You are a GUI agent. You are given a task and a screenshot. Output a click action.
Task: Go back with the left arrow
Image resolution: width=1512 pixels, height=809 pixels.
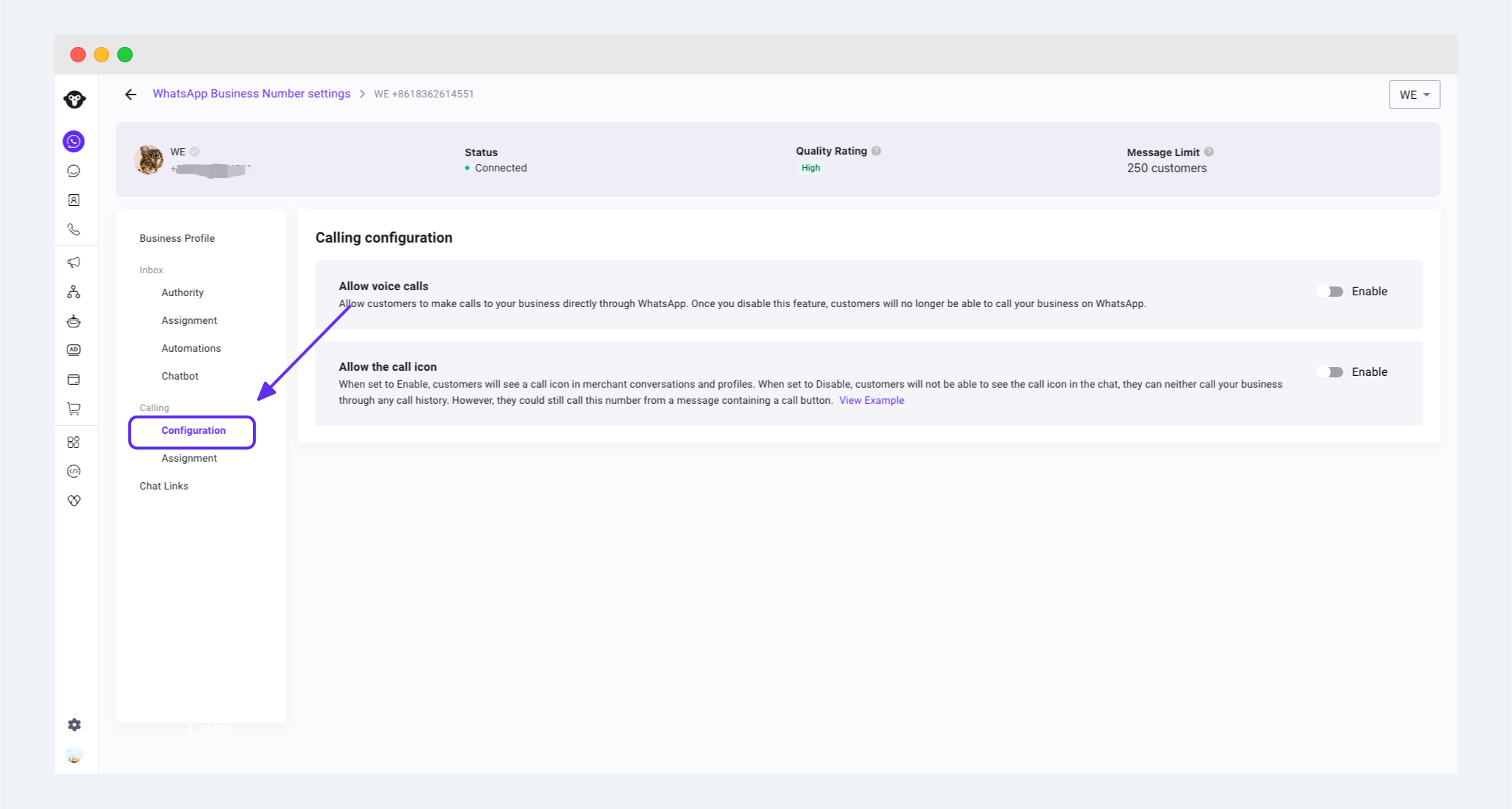coord(131,95)
